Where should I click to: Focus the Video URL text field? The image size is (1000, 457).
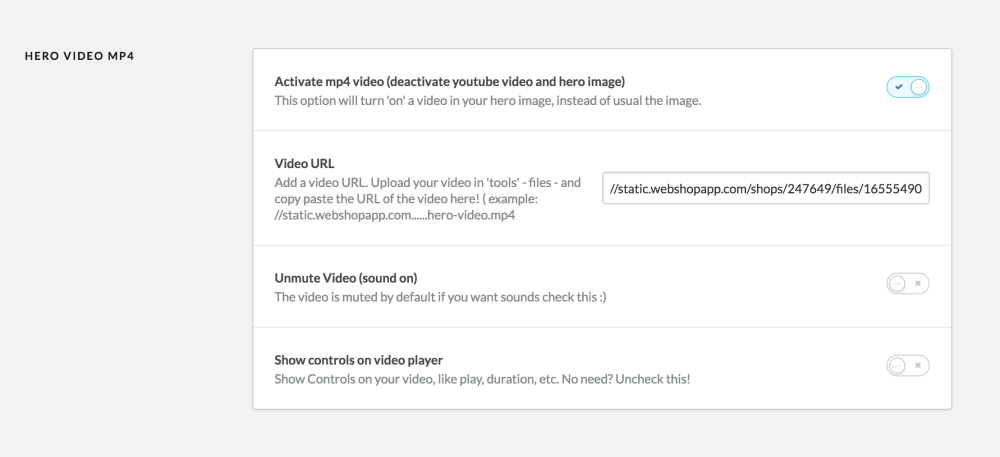[x=765, y=188]
